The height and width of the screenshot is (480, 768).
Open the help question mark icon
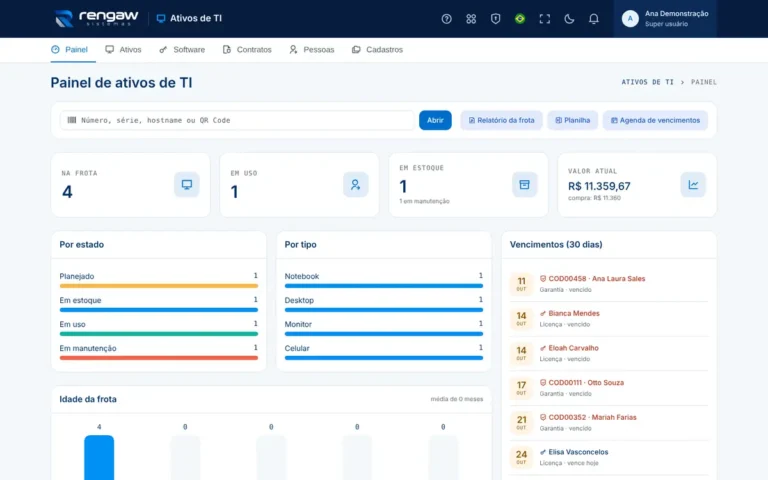446,19
